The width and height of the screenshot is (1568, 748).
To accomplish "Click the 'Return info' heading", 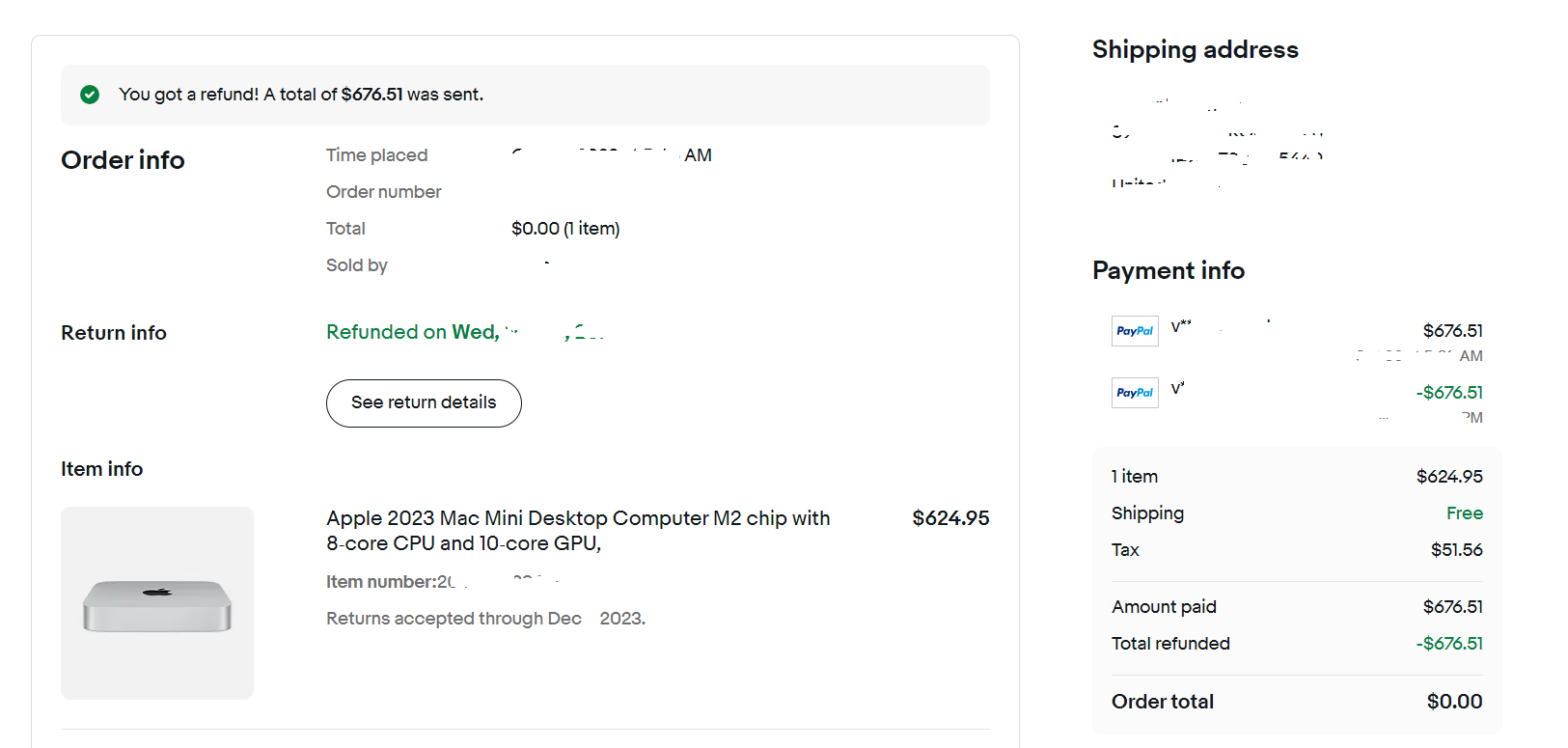I will click(x=114, y=333).
